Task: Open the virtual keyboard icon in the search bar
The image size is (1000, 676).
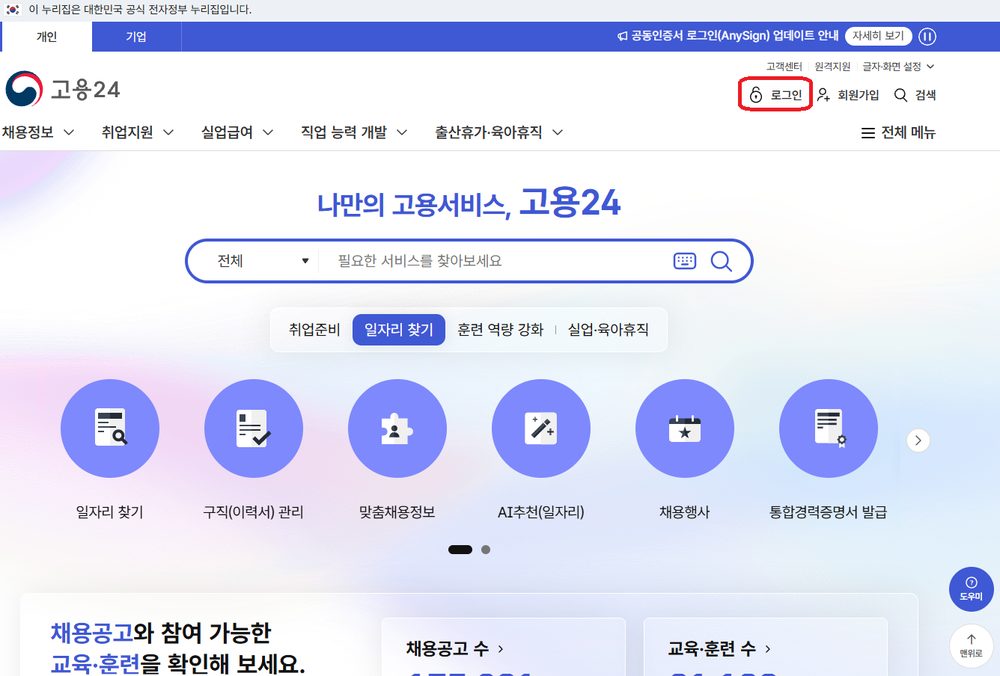Action: click(x=685, y=261)
